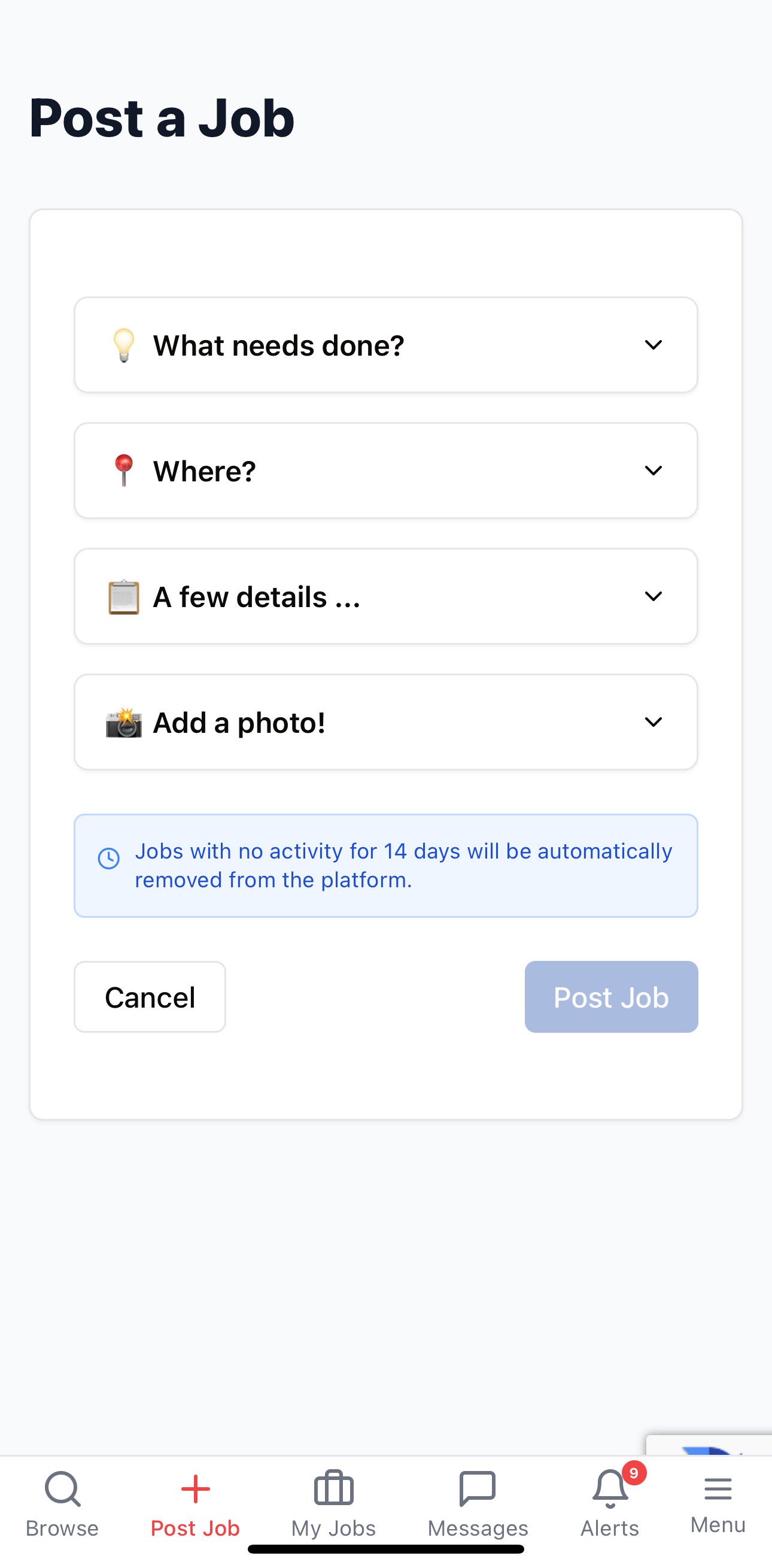Tap the Browse magnifier icon
This screenshot has width=772, height=1568.
(x=62, y=1489)
